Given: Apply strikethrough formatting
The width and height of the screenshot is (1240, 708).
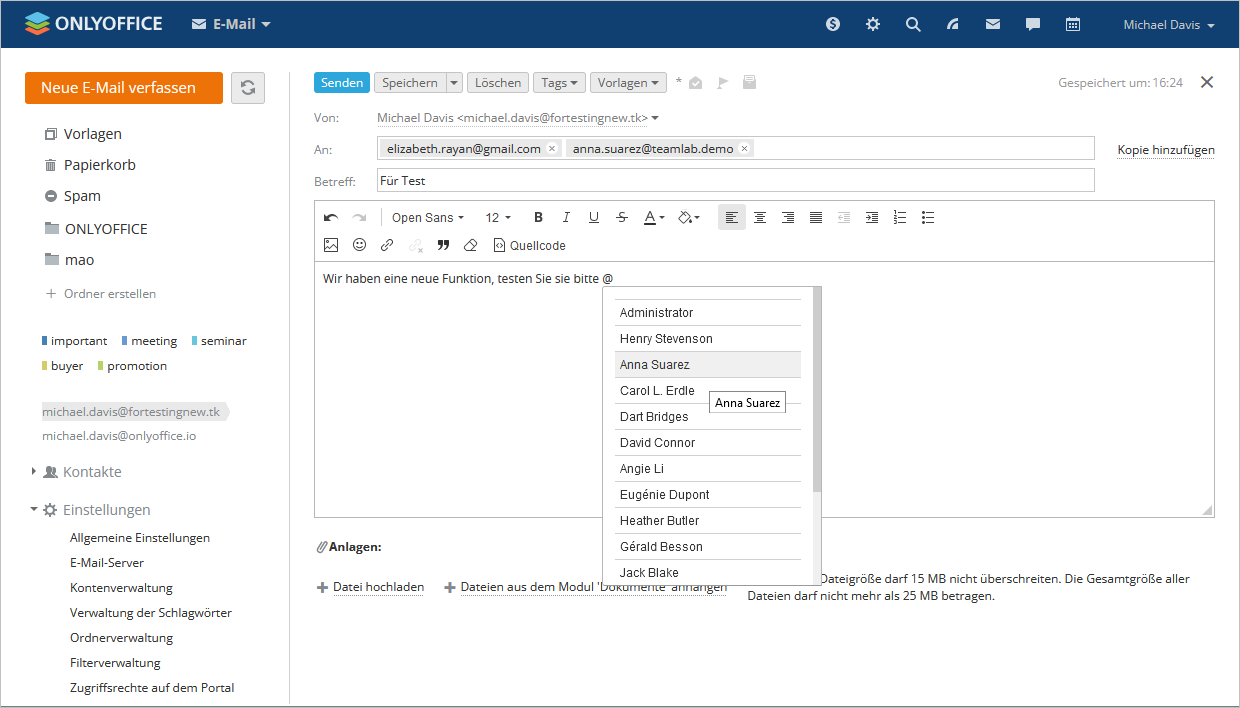Looking at the screenshot, I should click(x=622, y=218).
